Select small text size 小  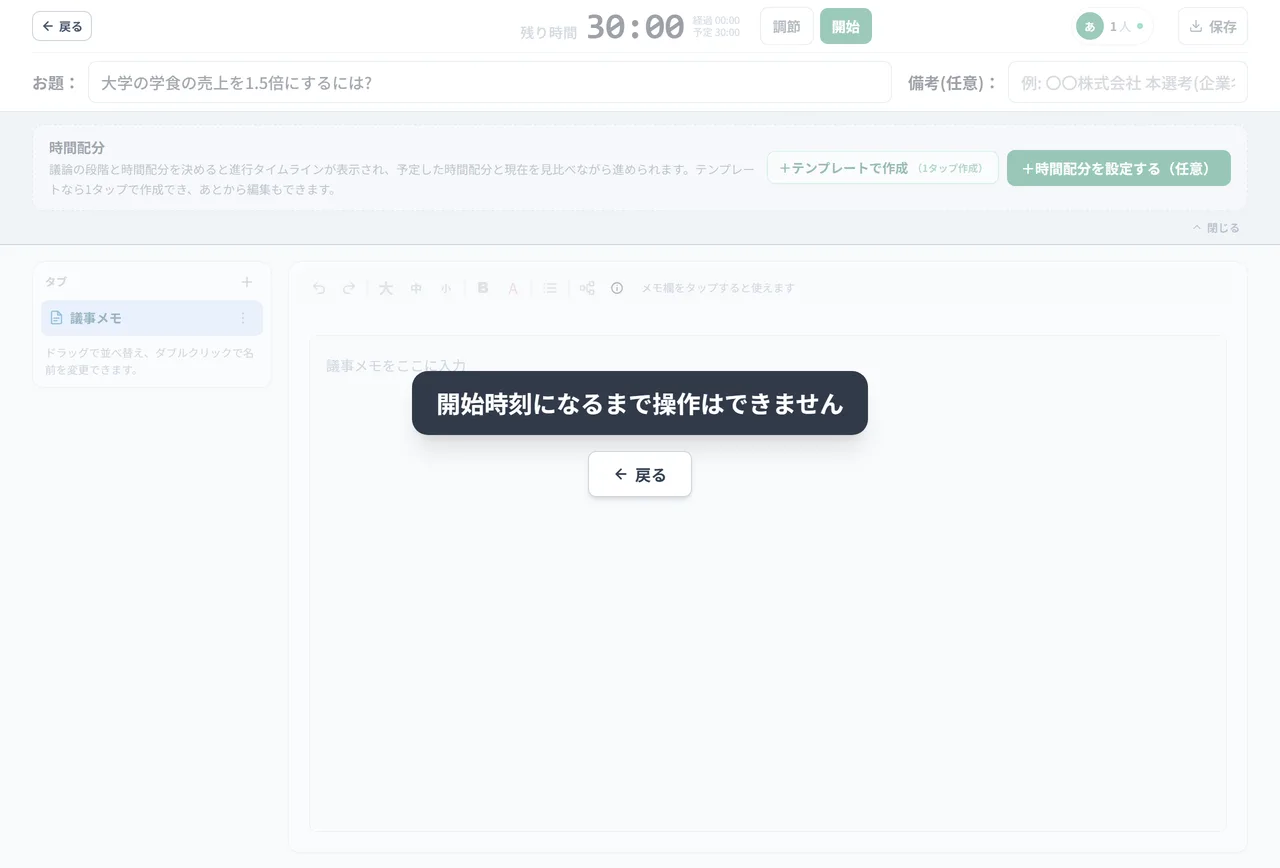[446, 288]
